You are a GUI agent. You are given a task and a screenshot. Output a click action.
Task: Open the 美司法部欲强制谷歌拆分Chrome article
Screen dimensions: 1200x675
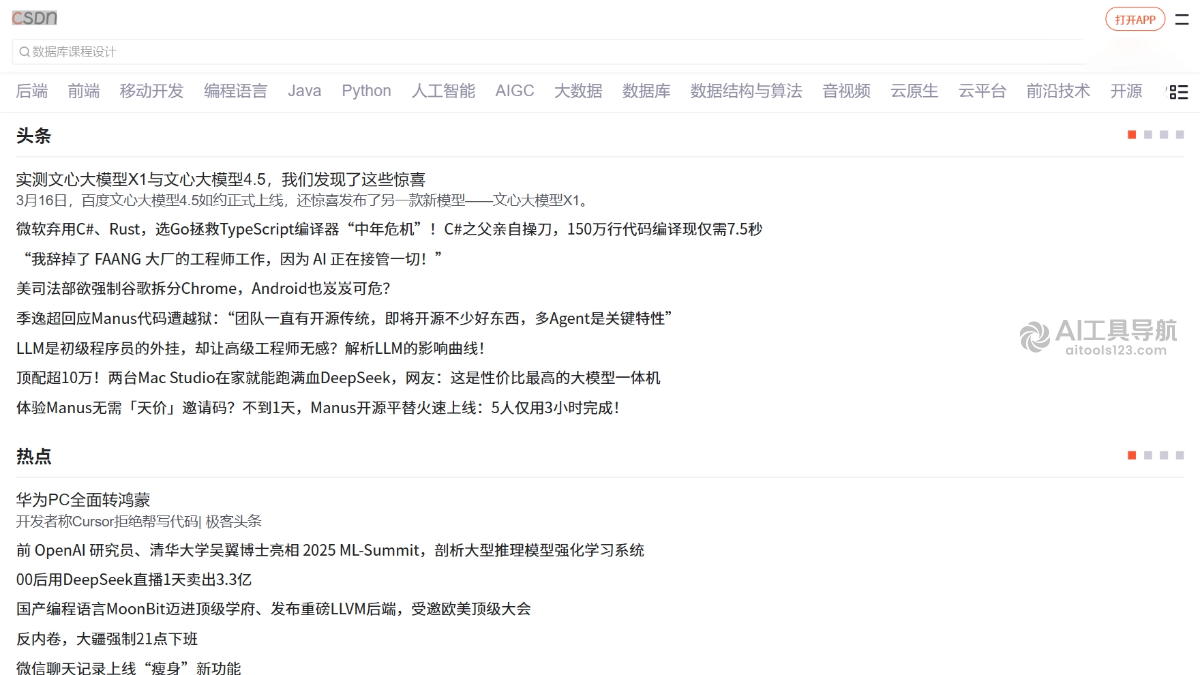tap(203, 288)
